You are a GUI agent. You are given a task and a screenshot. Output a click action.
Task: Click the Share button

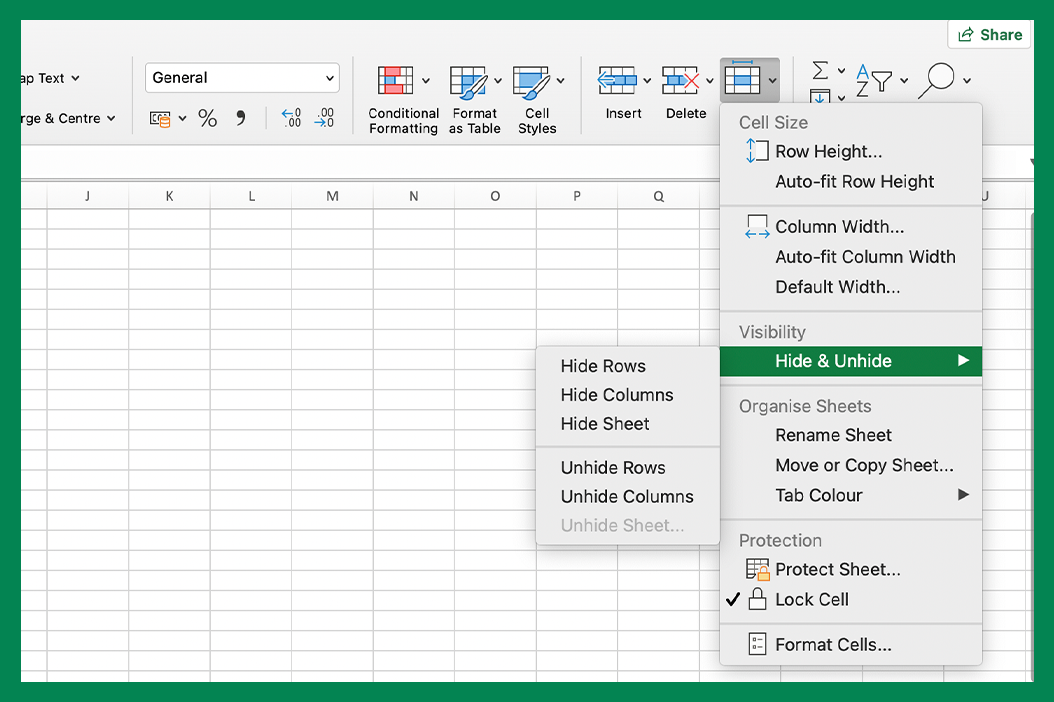click(989, 35)
